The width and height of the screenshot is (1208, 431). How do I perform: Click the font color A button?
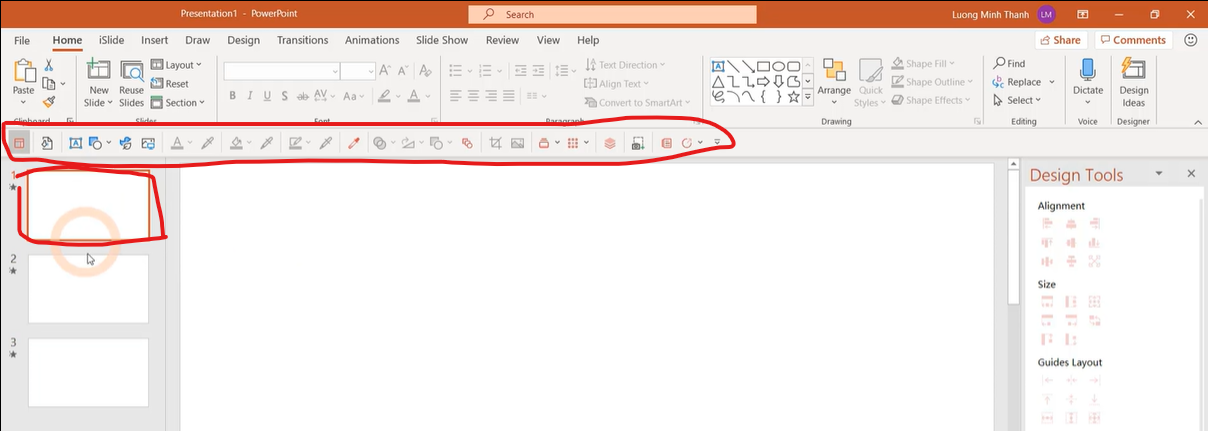coord(416,96)
